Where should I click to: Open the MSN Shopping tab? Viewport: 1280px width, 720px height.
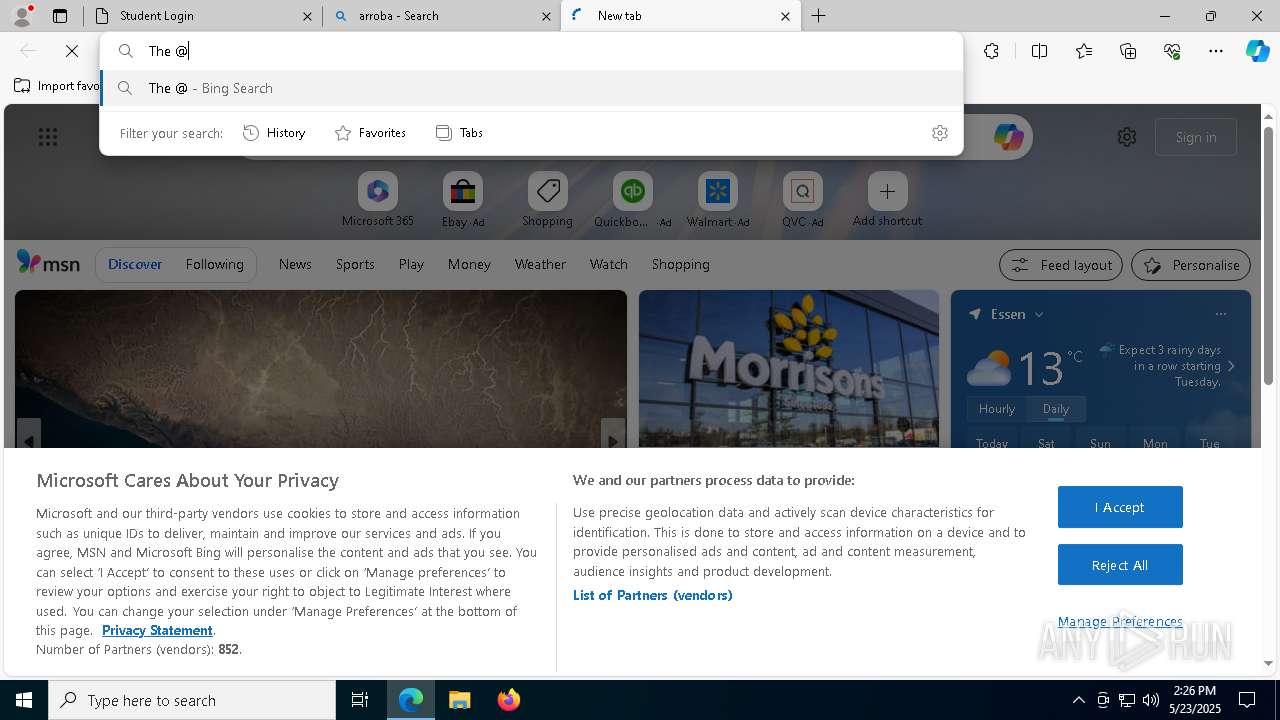click(x=680, y=264)
